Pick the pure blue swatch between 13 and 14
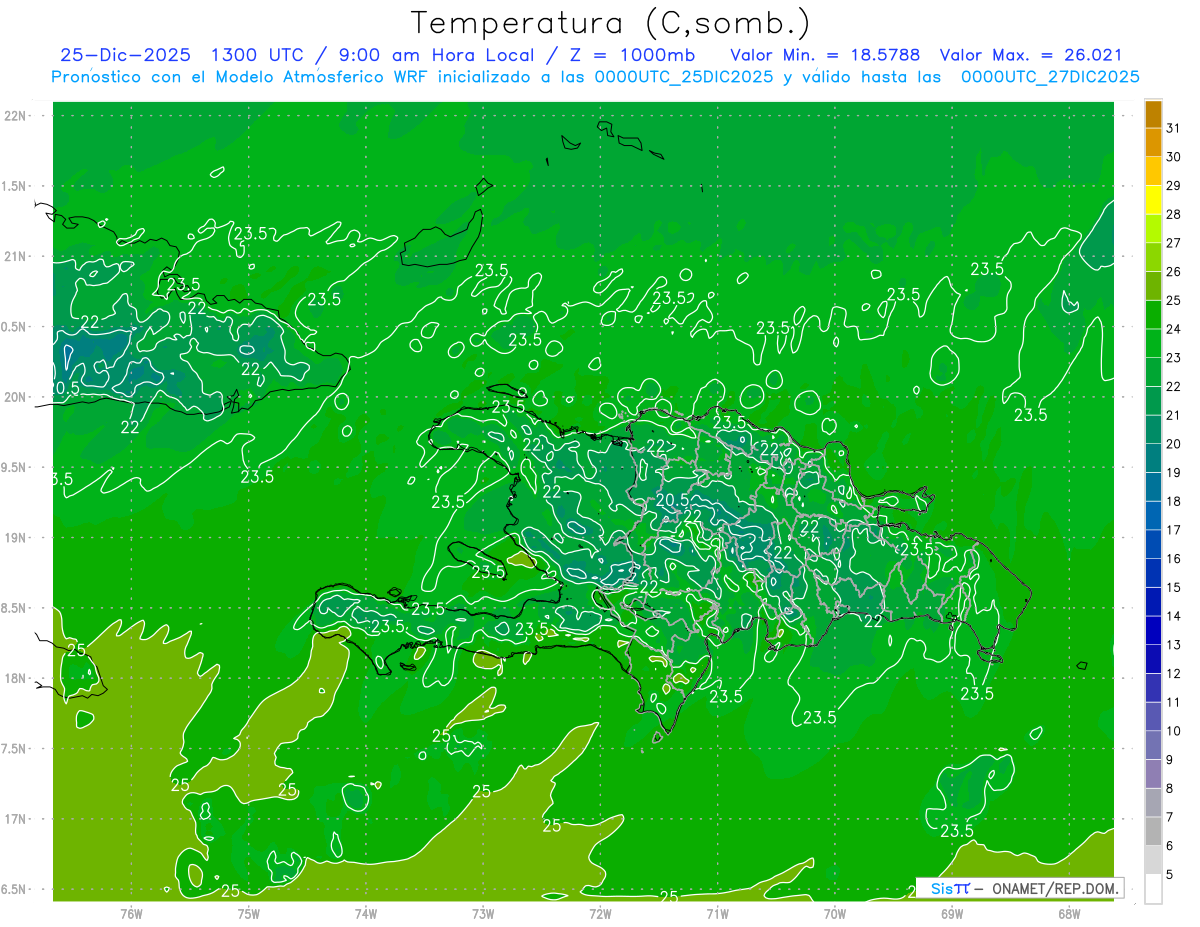The width and height of the screenshot is (1200, 927). point(1153,631)
